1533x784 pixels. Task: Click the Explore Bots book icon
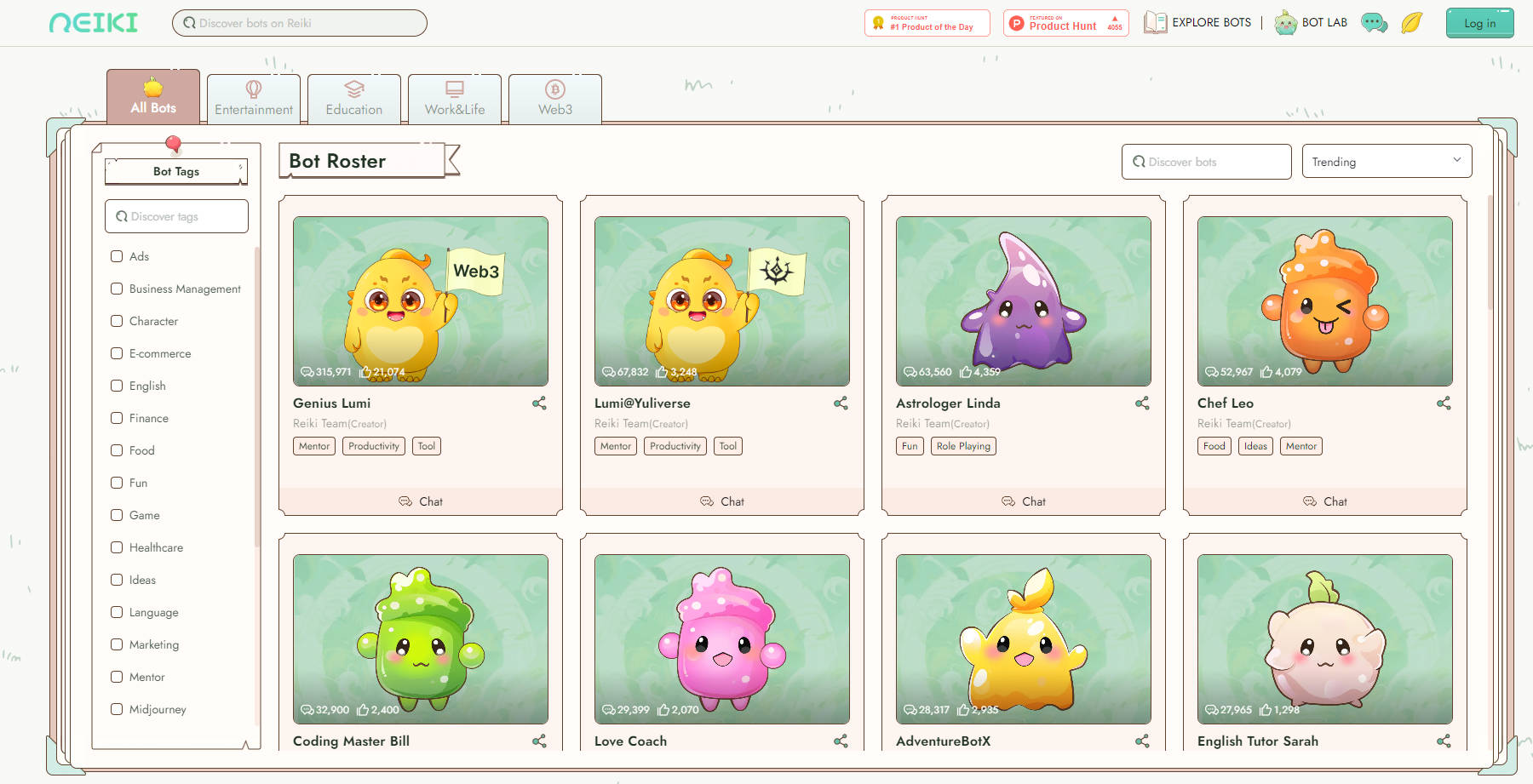(1155, 23)
